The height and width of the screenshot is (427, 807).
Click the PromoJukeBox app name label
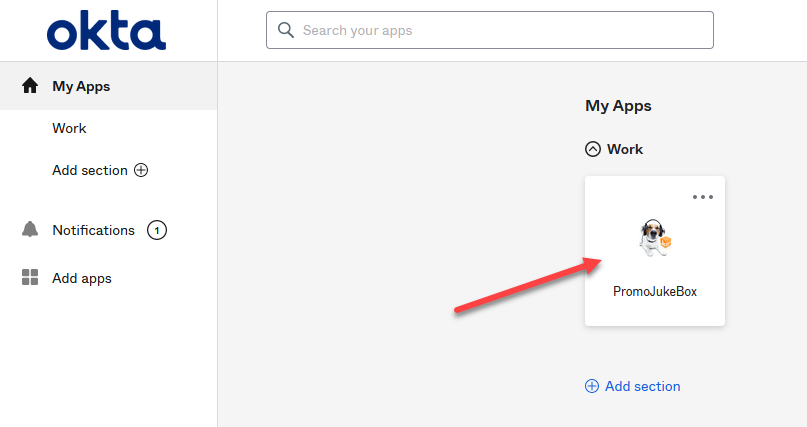pos(655,292)
